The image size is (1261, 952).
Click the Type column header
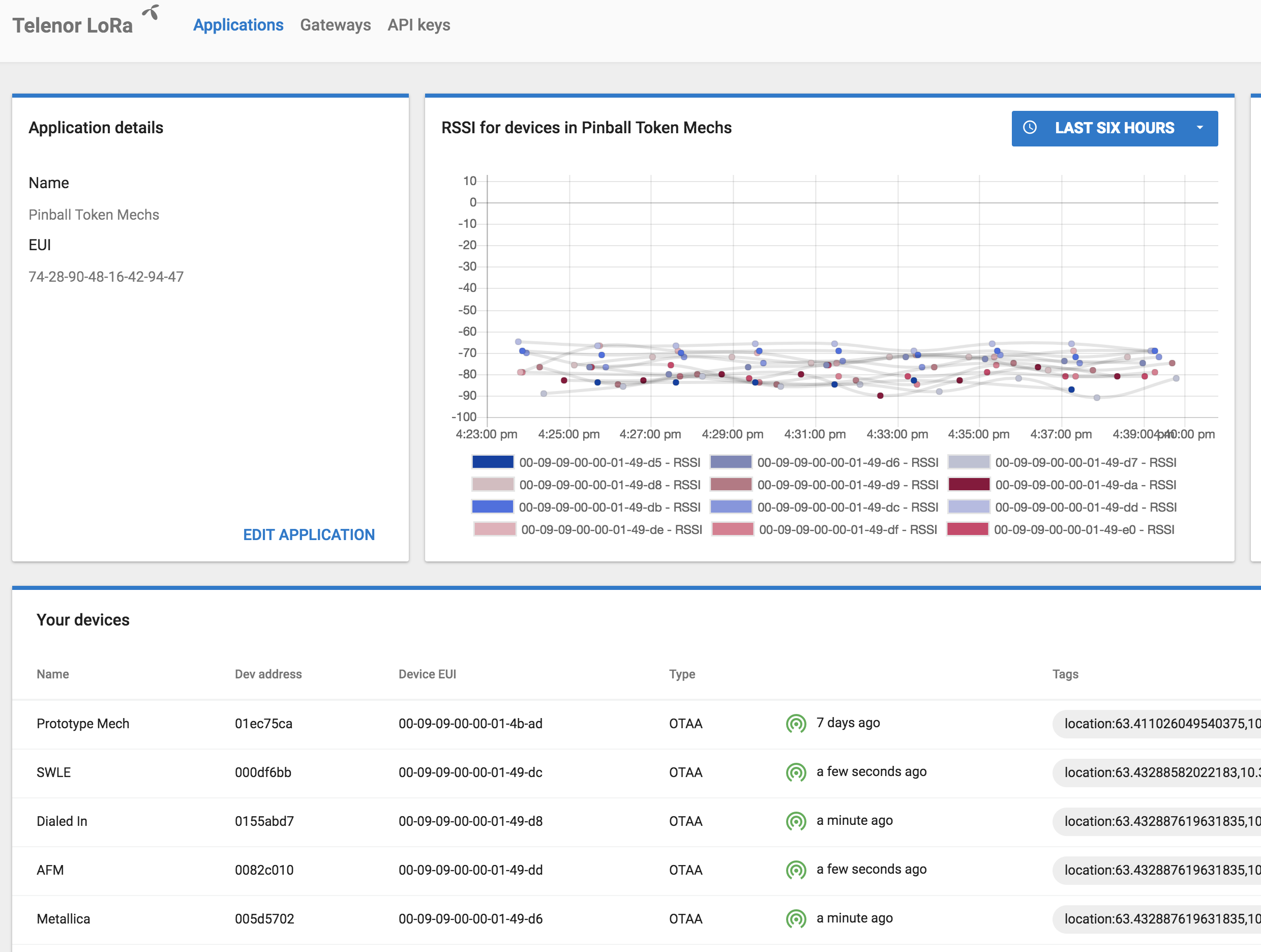tap(682, 674)
